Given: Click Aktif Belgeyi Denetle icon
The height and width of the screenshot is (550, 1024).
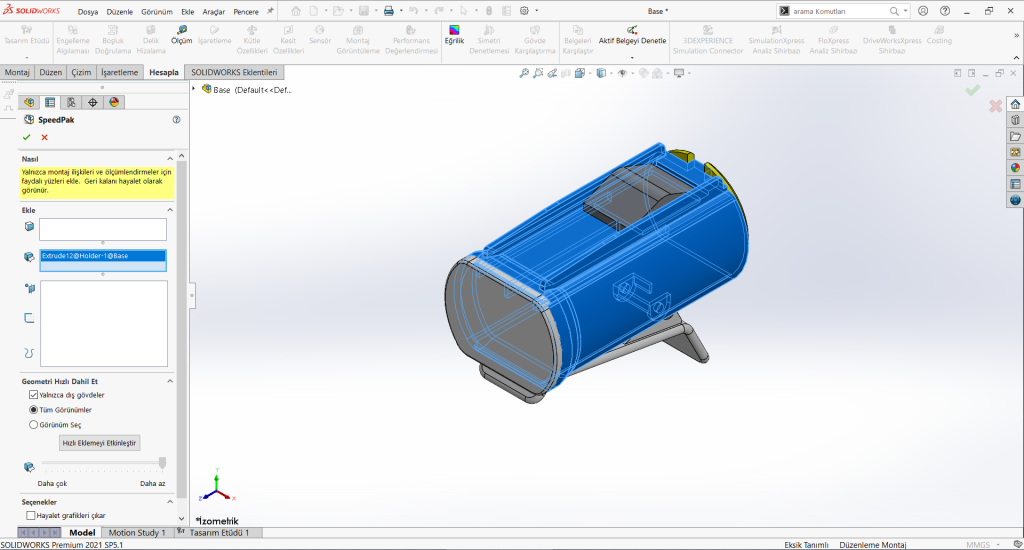Looking at the screenshot, I should click(632, 30).
